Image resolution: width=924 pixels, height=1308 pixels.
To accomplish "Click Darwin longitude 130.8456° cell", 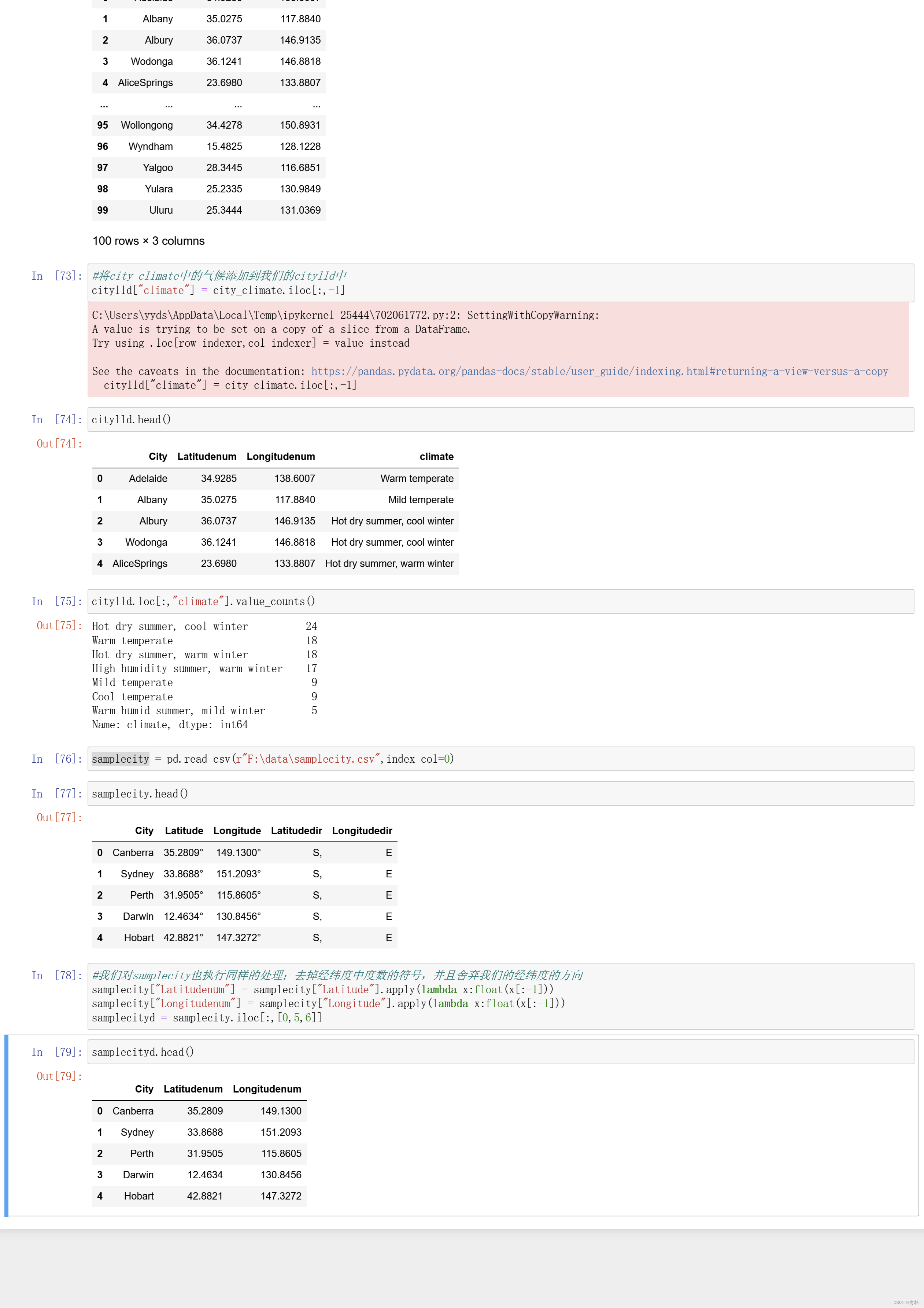I will click(x=238, y=917).
